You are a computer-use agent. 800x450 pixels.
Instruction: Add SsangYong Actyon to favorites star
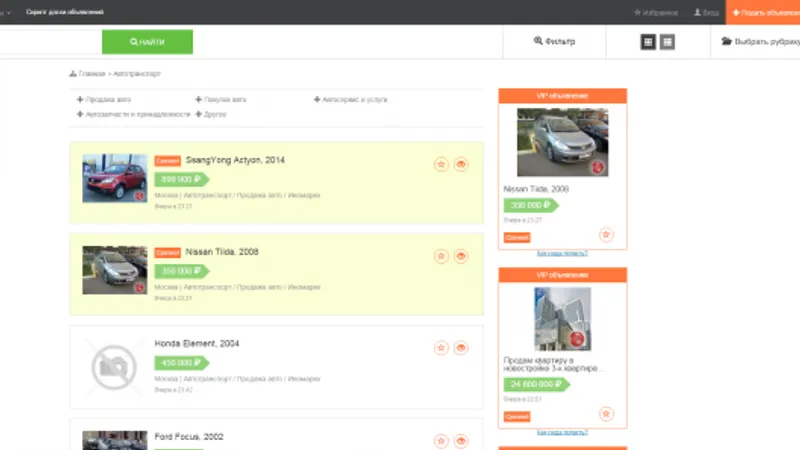click(441, 164)
